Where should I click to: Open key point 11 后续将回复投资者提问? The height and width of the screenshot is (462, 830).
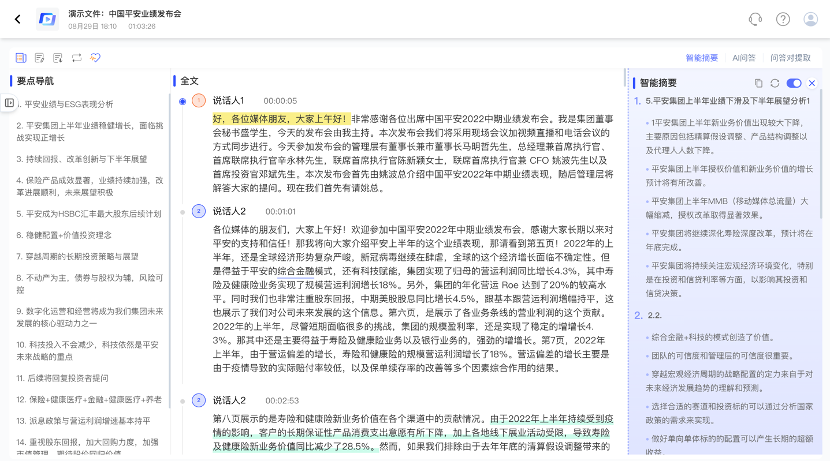[62, 378]
